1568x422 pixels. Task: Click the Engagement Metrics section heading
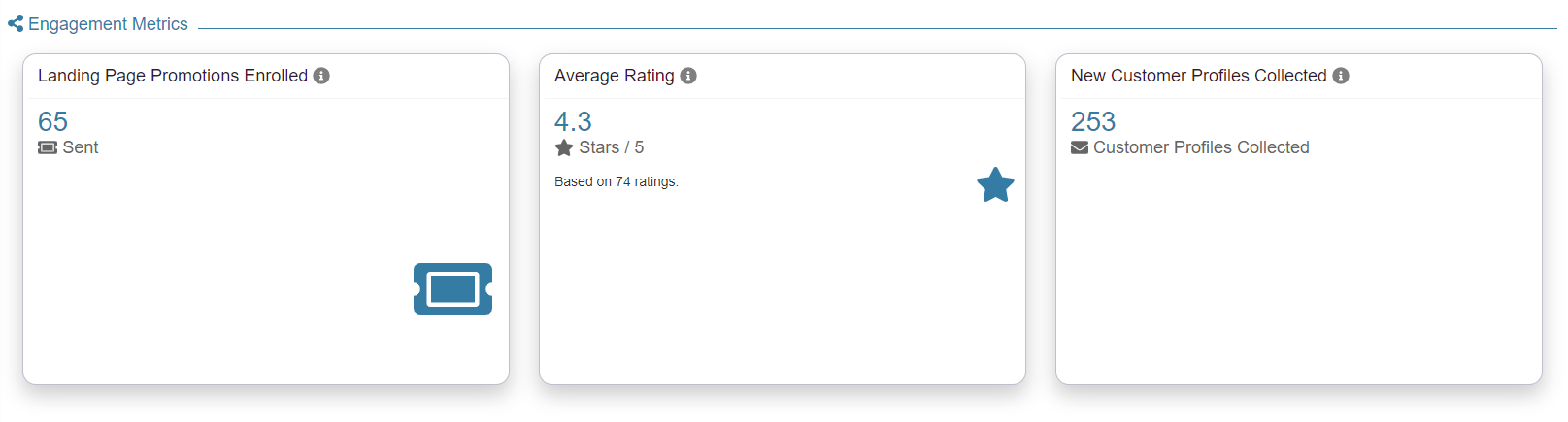[108, 24]
